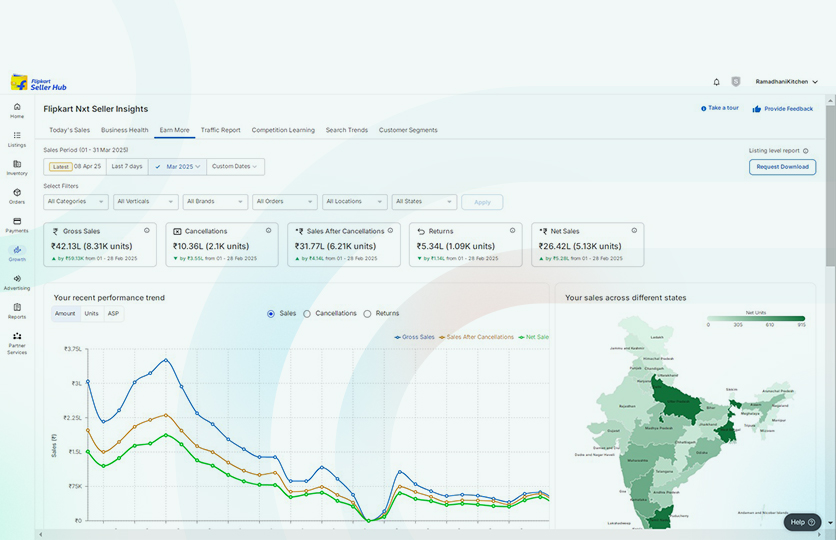Select the Returns radio button

(367, 314)
